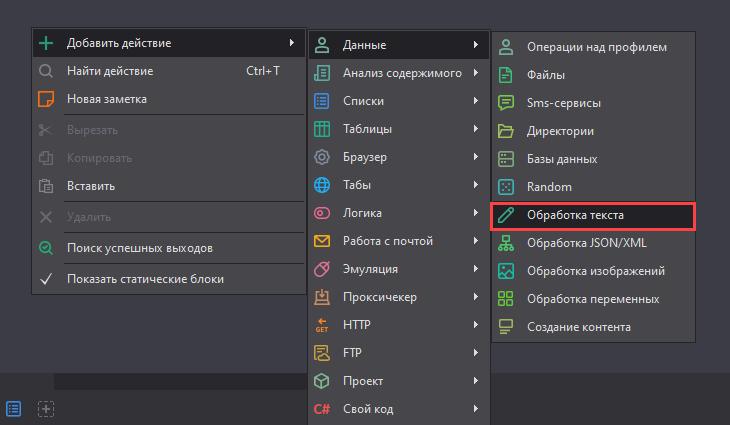The width and height of the screenshot is (730, 425).
Task: Click the Базы данных database icon
Action: (507, 159)
